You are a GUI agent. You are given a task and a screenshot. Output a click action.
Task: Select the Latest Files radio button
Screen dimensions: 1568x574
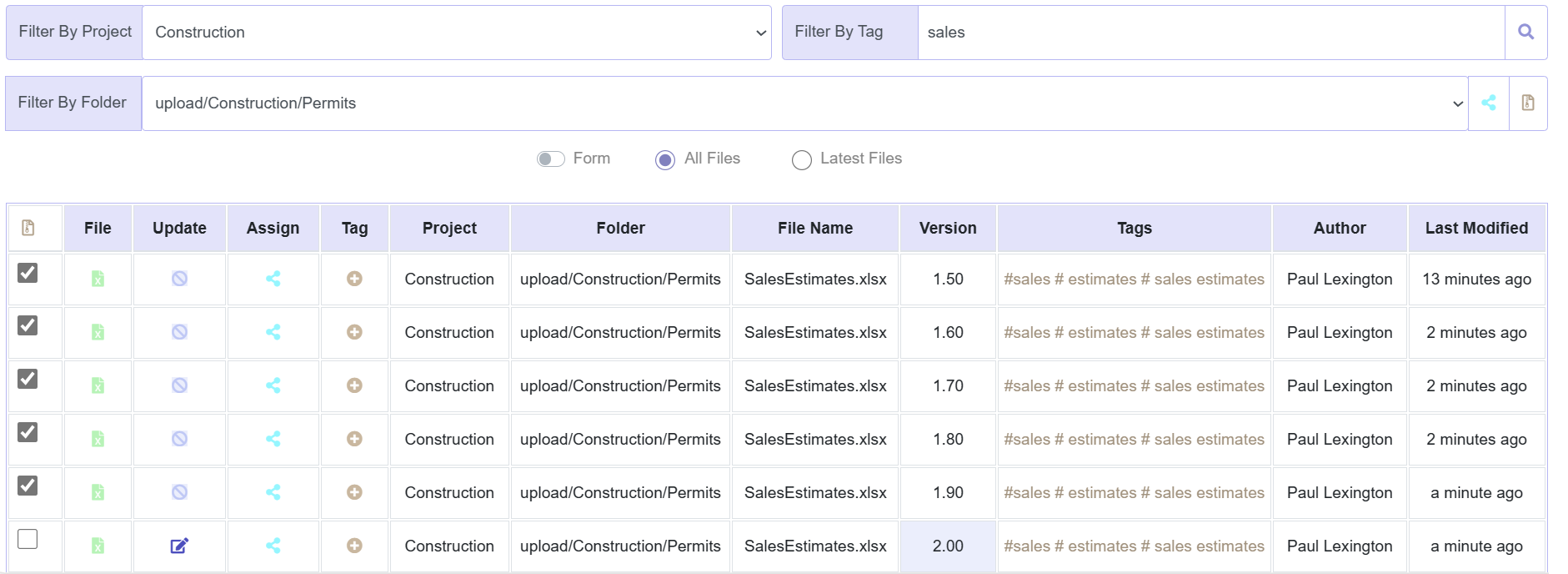point(801,159)
